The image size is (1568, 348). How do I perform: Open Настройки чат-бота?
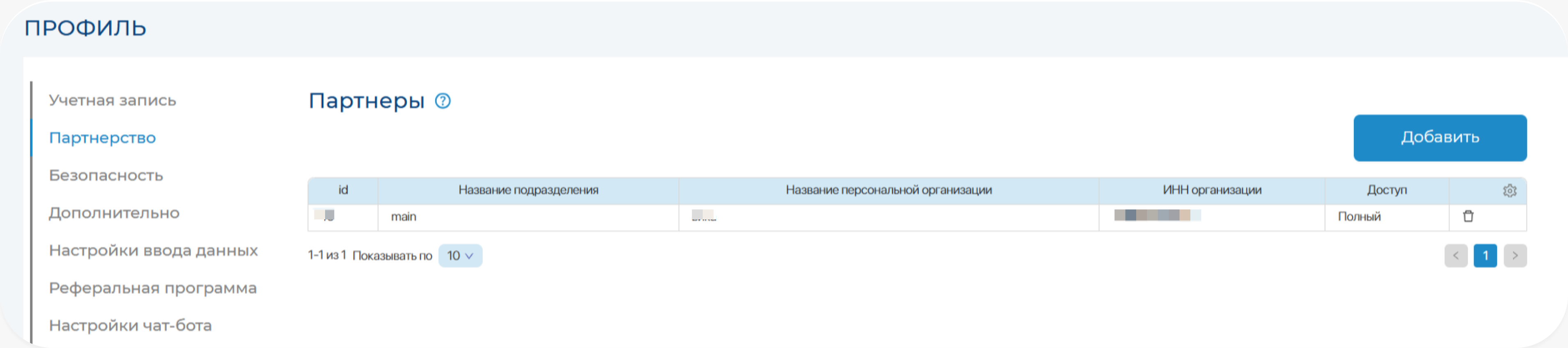click(x=130, y=325)
